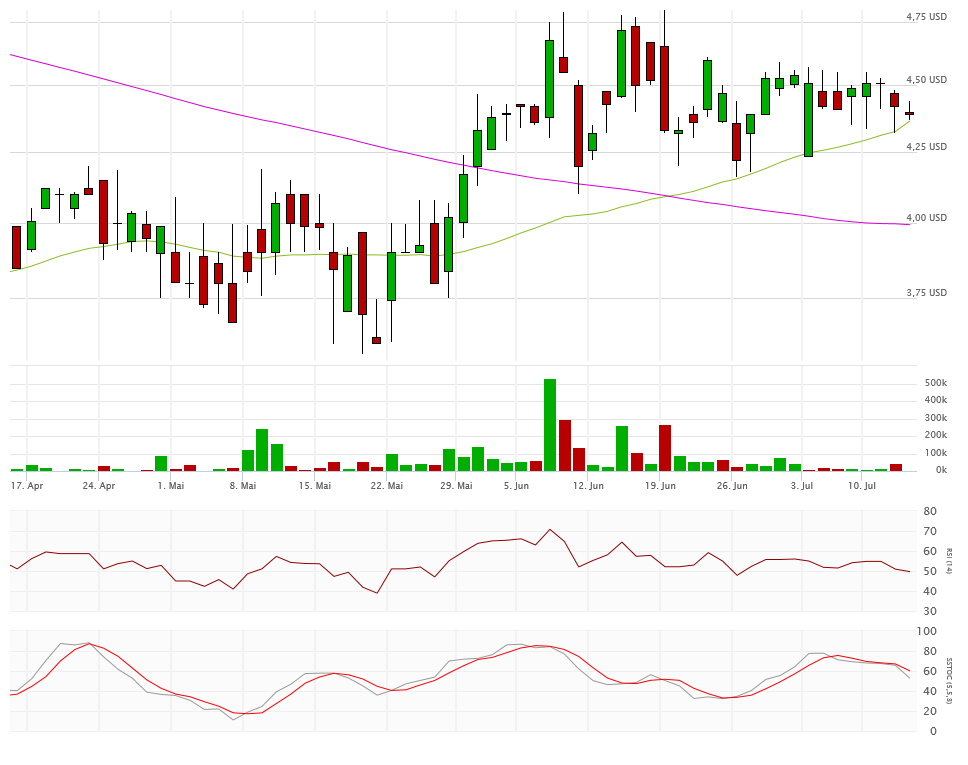Click the 500k volume axis label
This screenshot has height=765, width=968.
point(935,383)
